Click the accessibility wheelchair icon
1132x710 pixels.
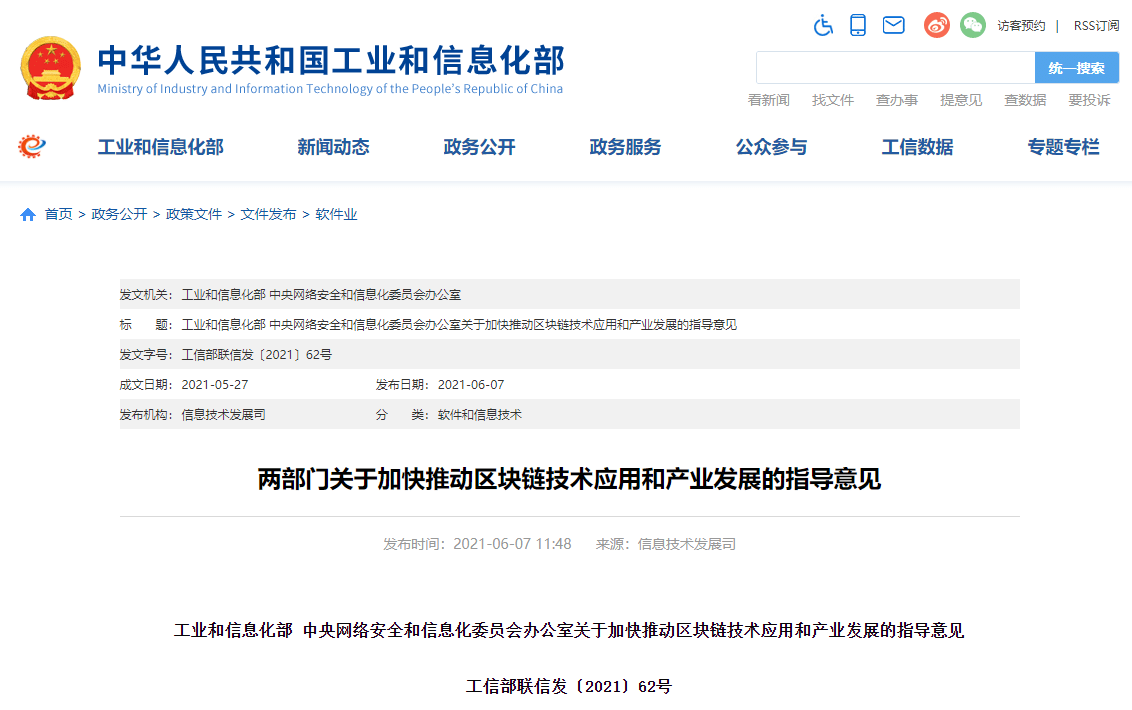[823, 25]
